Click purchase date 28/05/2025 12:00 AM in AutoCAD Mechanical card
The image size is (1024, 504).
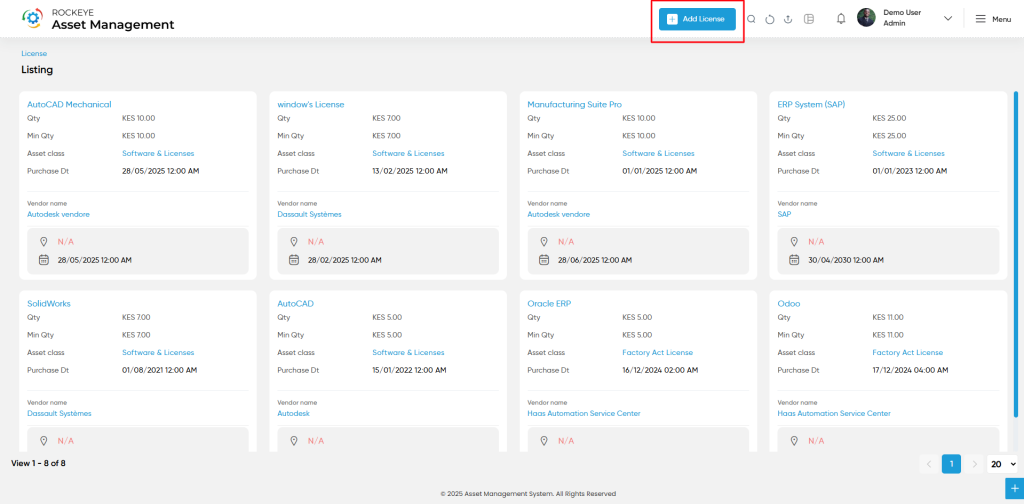(x=159, y=171)
